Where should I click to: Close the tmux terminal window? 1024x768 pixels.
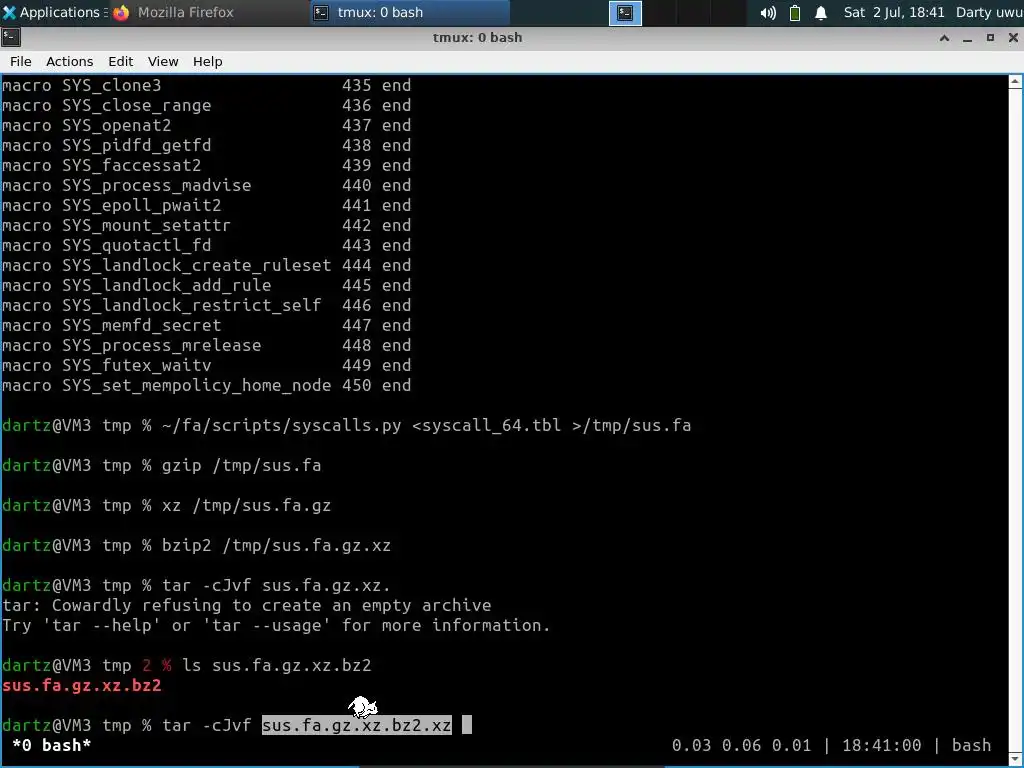pyautogui.click(x=1013, y=38)
